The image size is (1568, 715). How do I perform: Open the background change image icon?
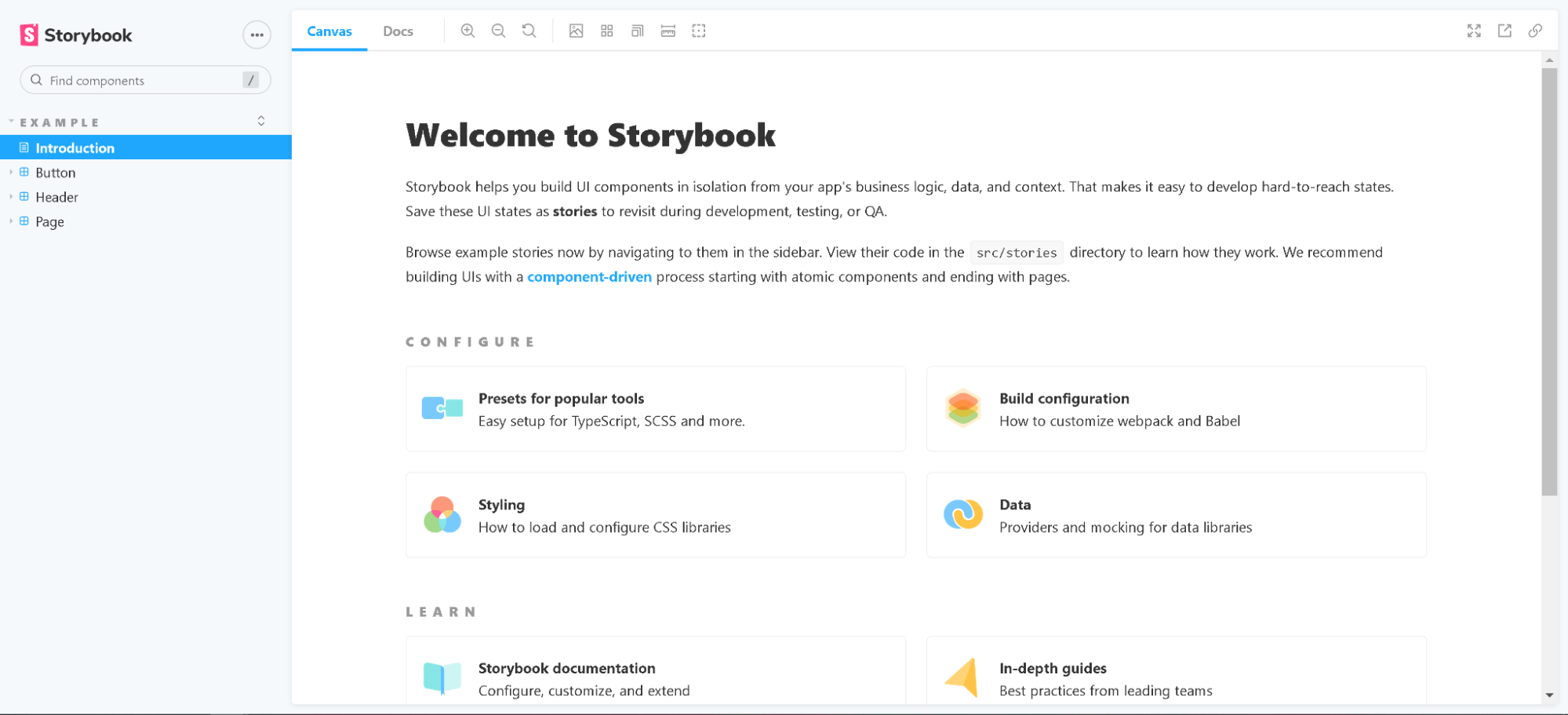[x=576, y=31]
